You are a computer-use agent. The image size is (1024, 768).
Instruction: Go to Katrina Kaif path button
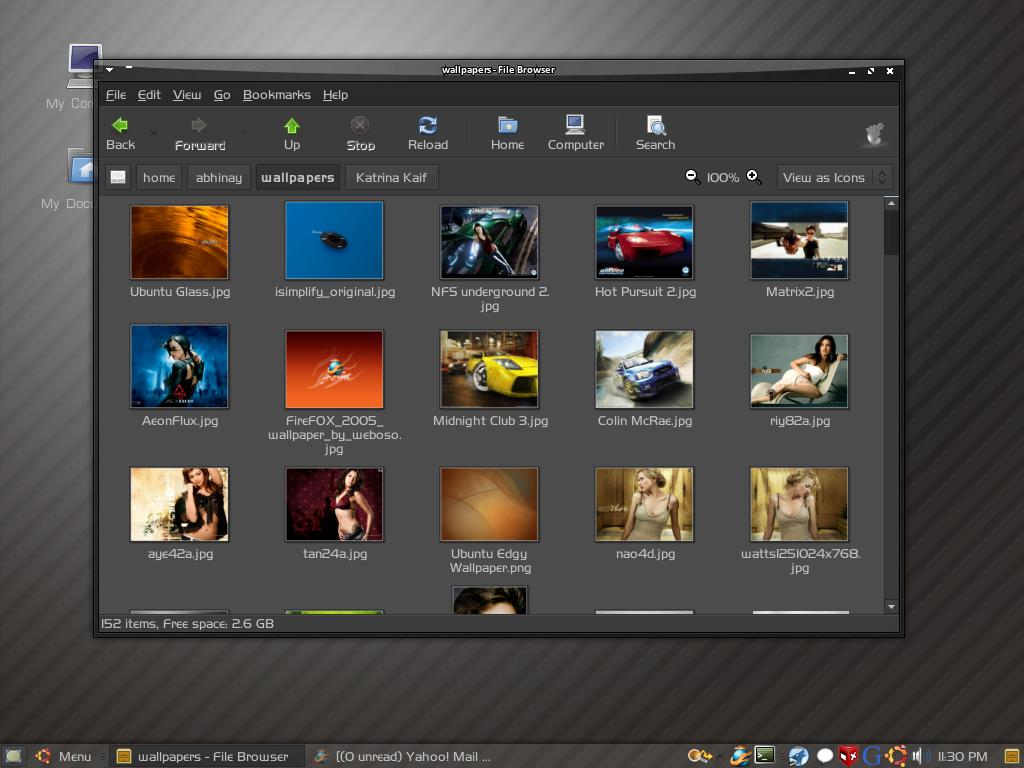click(391, 177)
